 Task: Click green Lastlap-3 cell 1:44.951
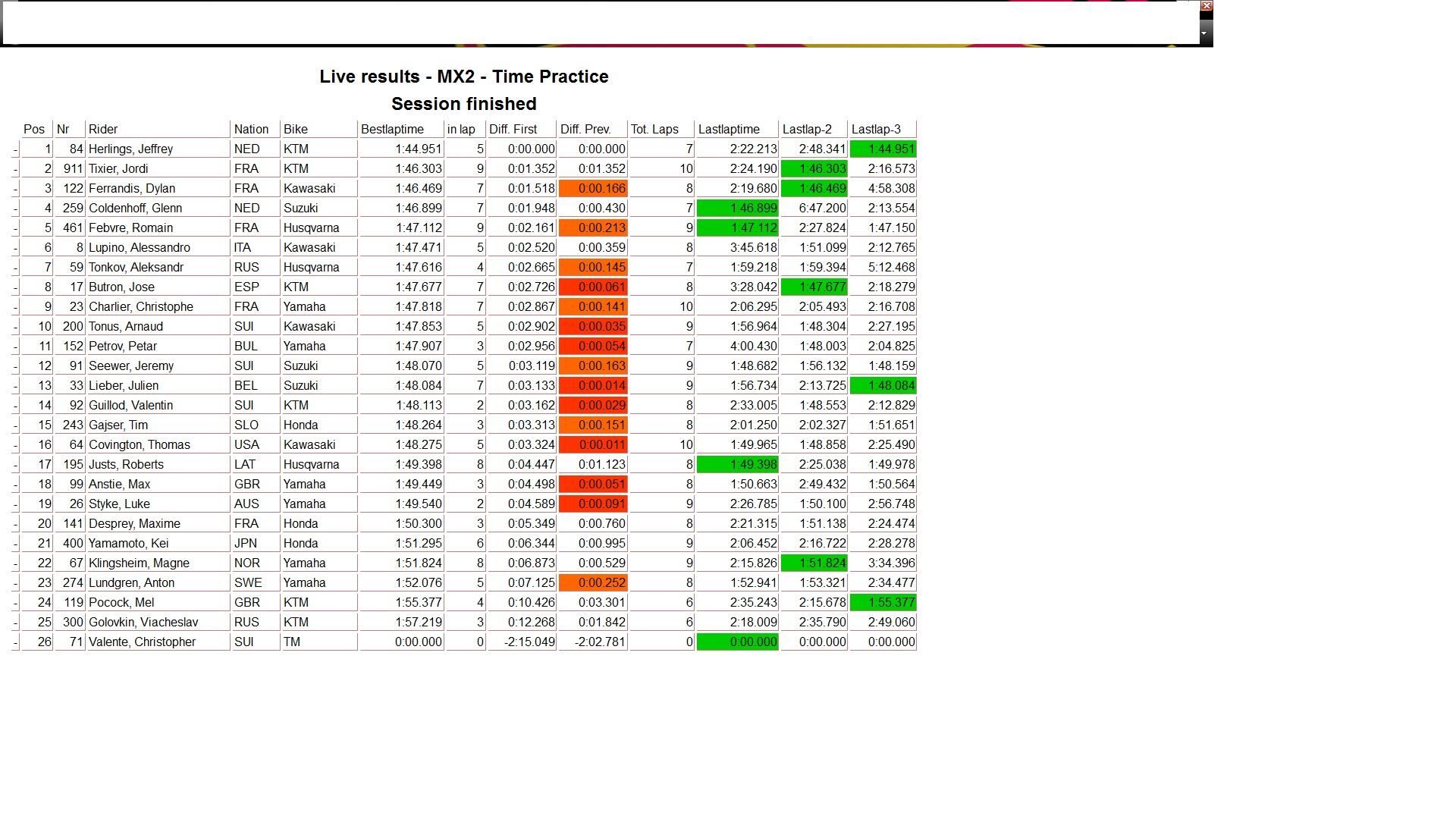883,149
